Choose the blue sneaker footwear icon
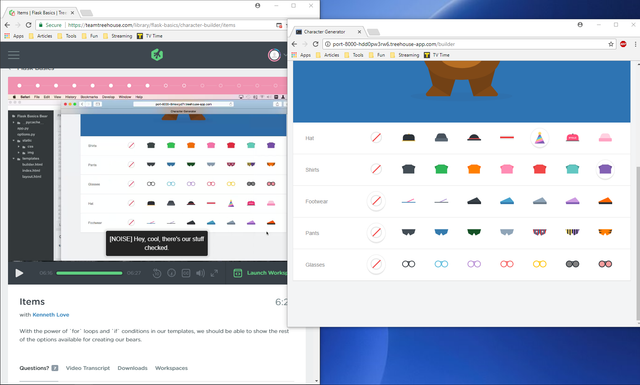The image size is (640, 385). (x=507, y=201)
